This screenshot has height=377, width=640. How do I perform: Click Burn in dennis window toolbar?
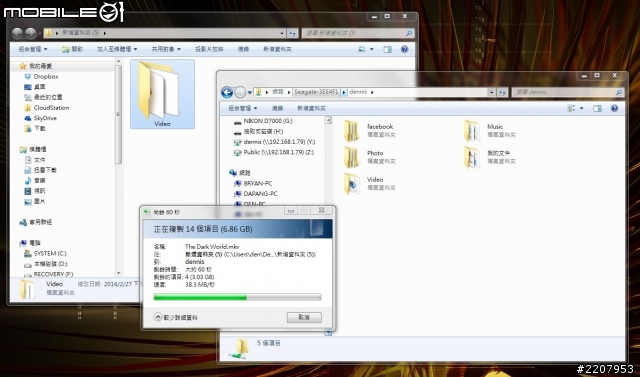(x=278, y=108)
